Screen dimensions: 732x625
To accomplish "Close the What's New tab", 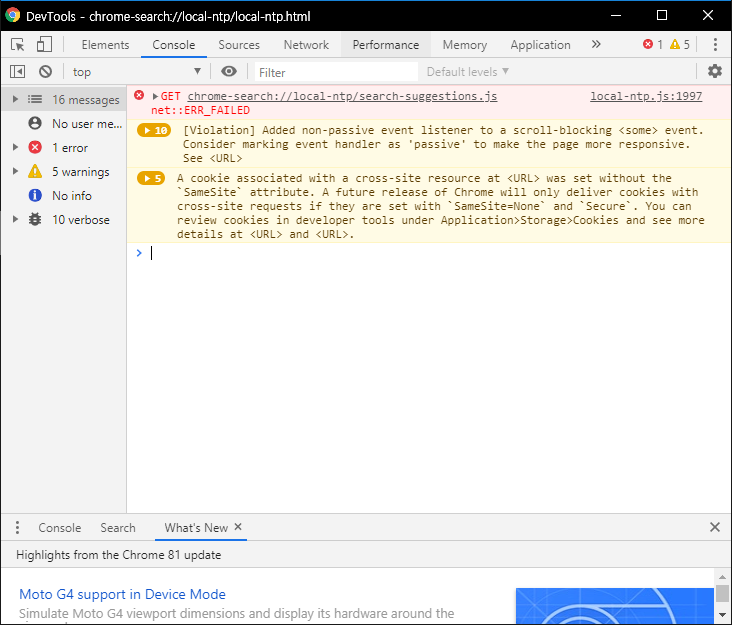I will 238,527.
